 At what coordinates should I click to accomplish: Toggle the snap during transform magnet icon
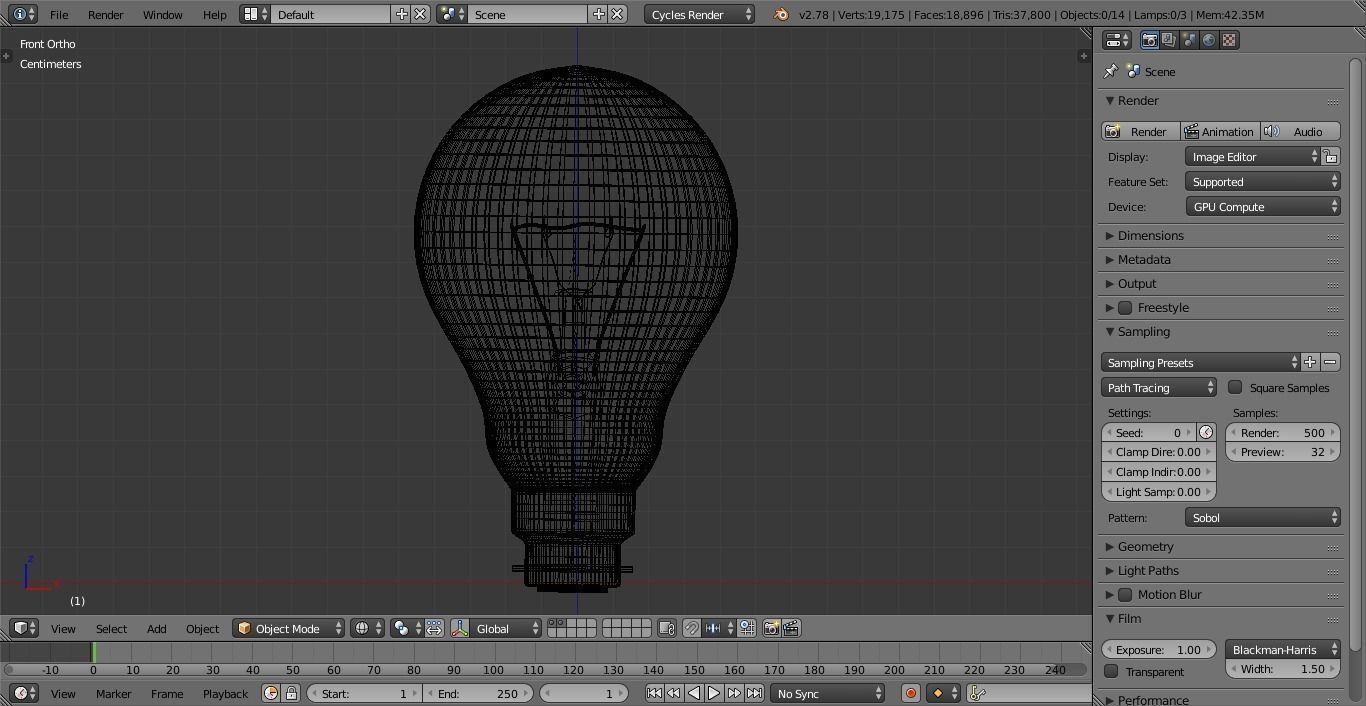691,628
